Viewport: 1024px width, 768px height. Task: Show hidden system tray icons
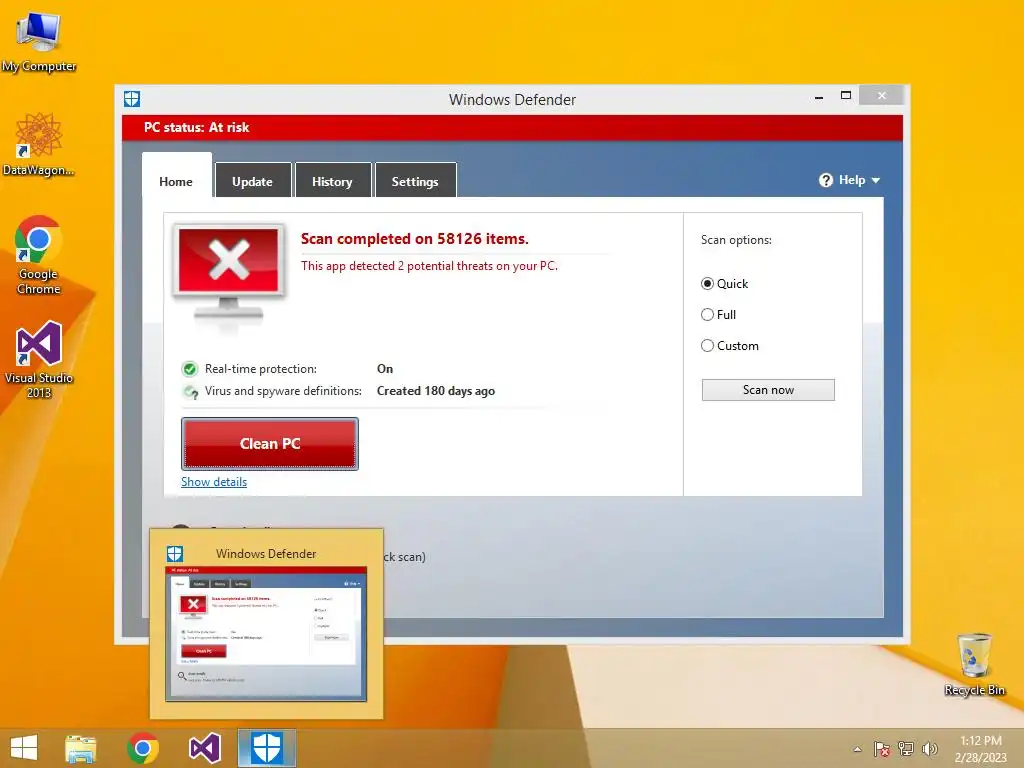(x=857, y=749)
